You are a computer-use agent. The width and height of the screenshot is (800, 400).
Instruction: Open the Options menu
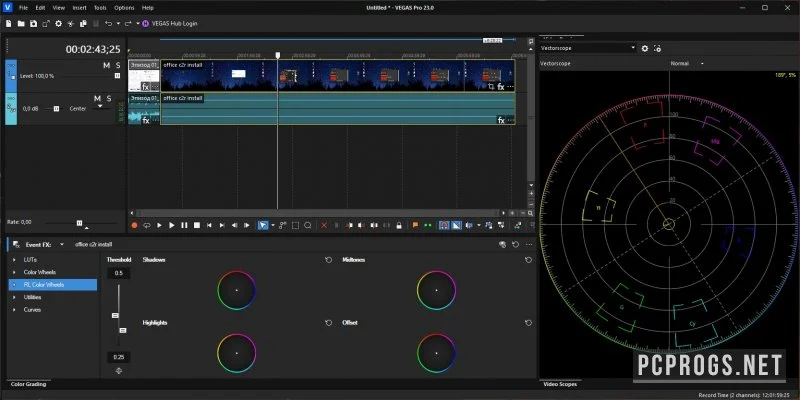(x=124, y=8)
